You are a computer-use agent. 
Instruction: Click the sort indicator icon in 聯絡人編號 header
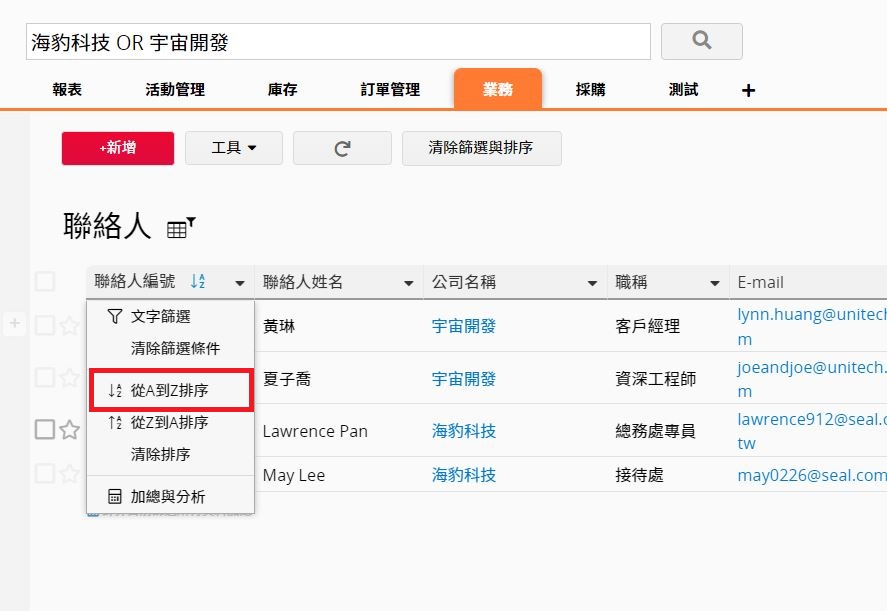(x=198, y=282)
